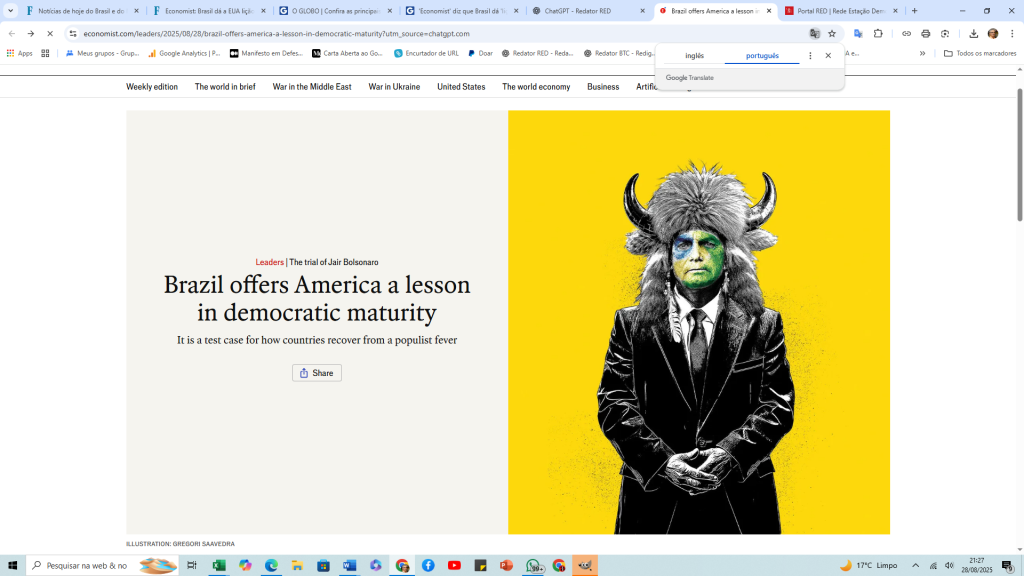Select português in translate popup
1024x576 pixels.
click(762, 56)
